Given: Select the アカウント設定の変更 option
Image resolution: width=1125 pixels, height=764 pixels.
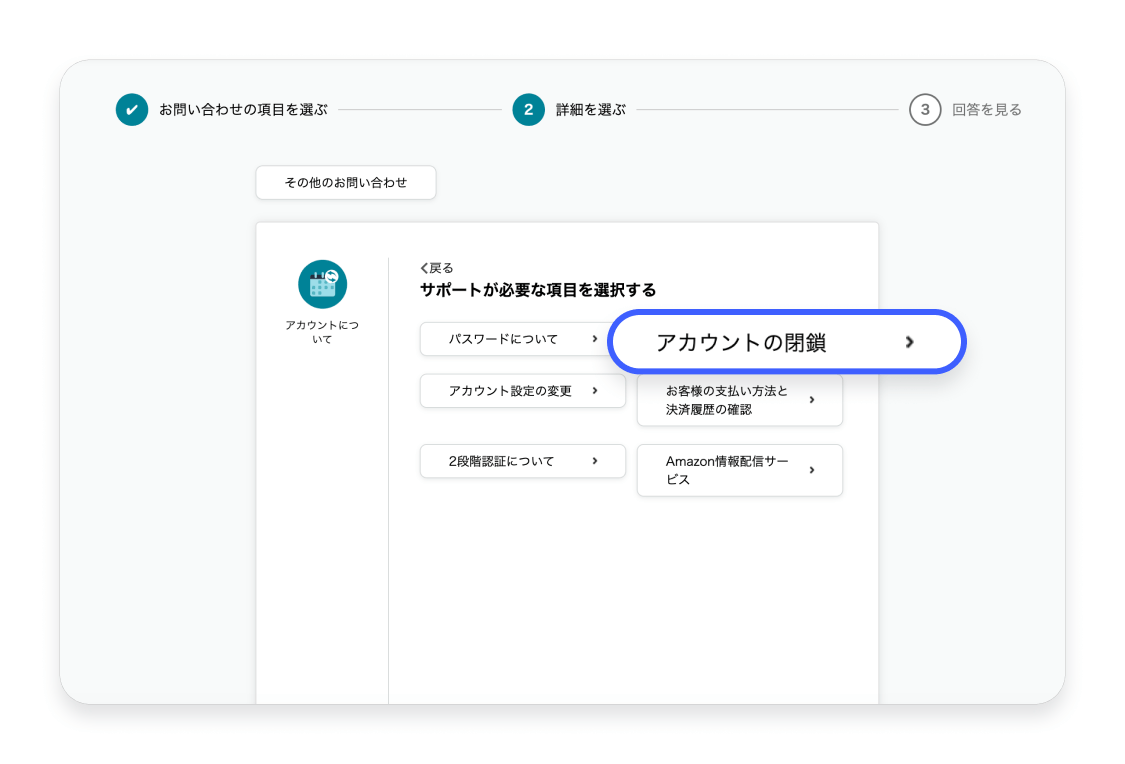Looking at the screenshot, I should pyautogui.click(x=510, y=391).
